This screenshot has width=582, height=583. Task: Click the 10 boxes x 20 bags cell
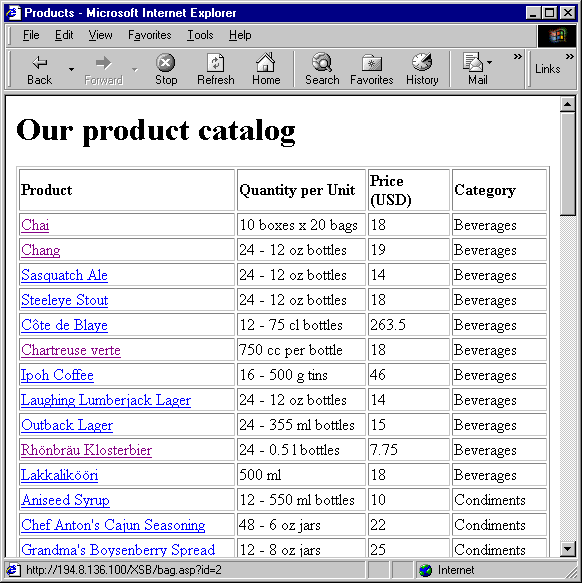click(x=301, y=225)
